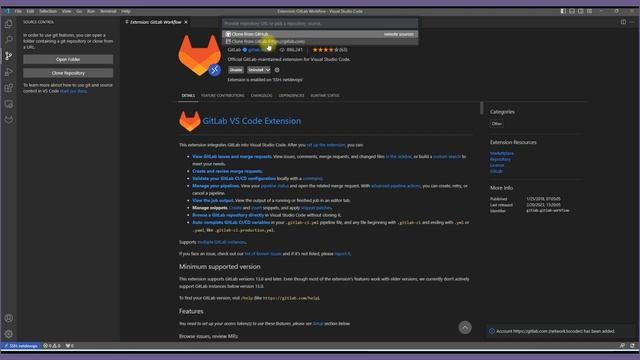The height and width of the screenshot is (360, 640).
Task: Switch to the Runtime Status tab
Action: pos(325,96)
